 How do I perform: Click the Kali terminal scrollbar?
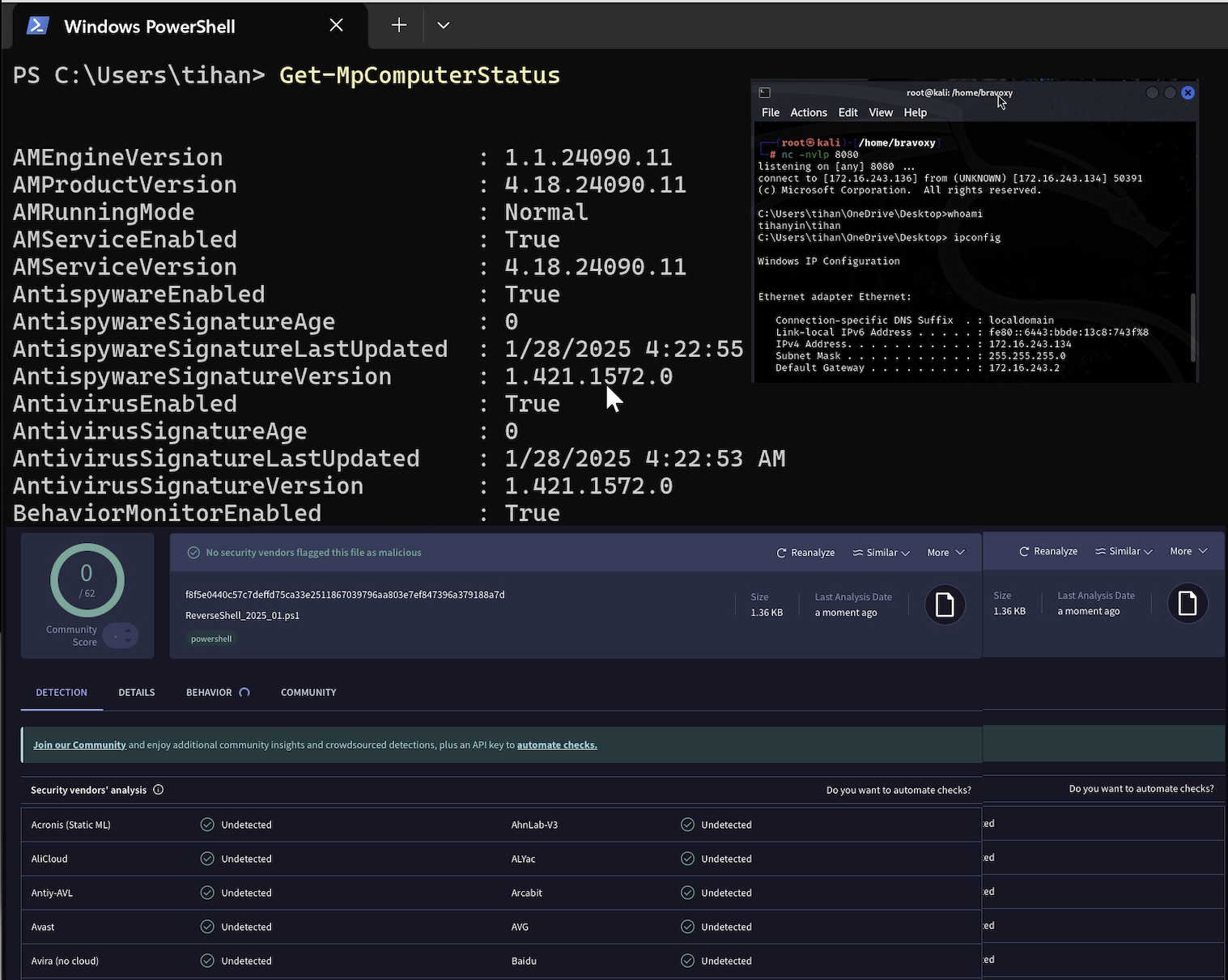click(1192, 328)
